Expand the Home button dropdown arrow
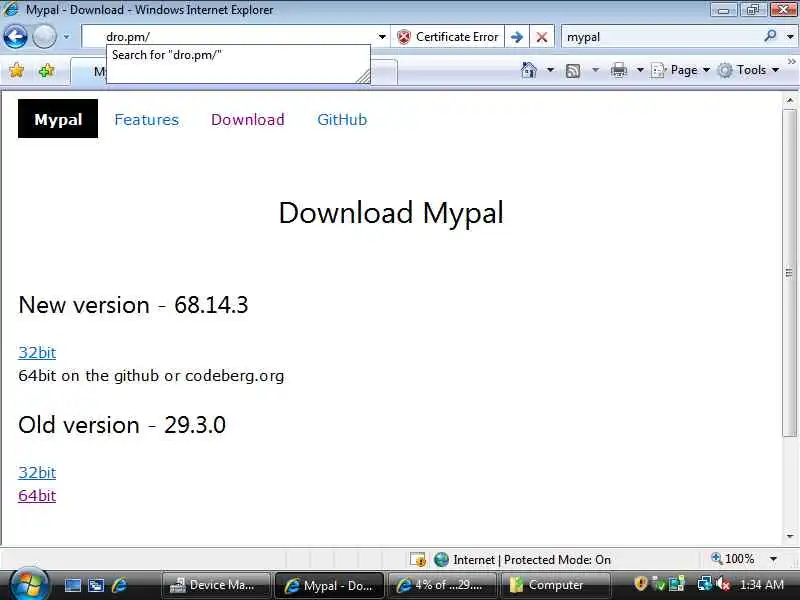 (x=551, y=70)
